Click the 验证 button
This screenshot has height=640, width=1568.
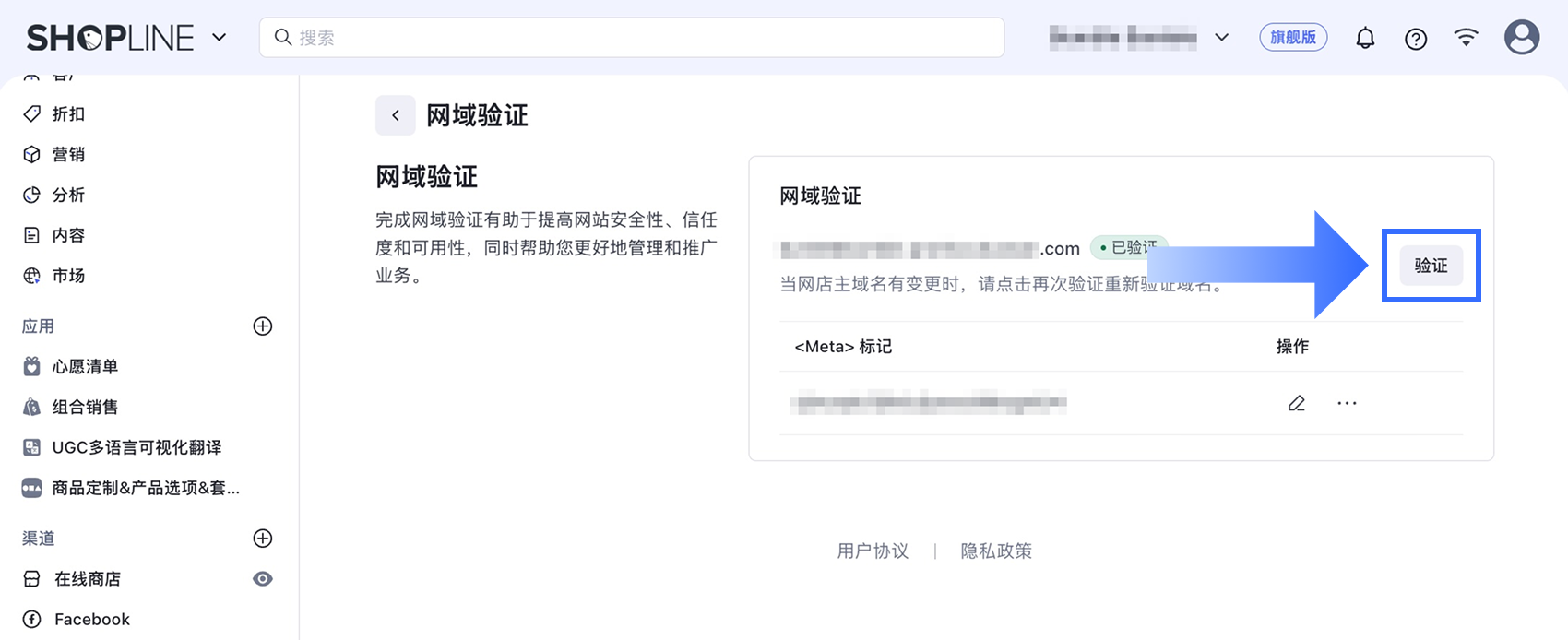(1431, 266)
